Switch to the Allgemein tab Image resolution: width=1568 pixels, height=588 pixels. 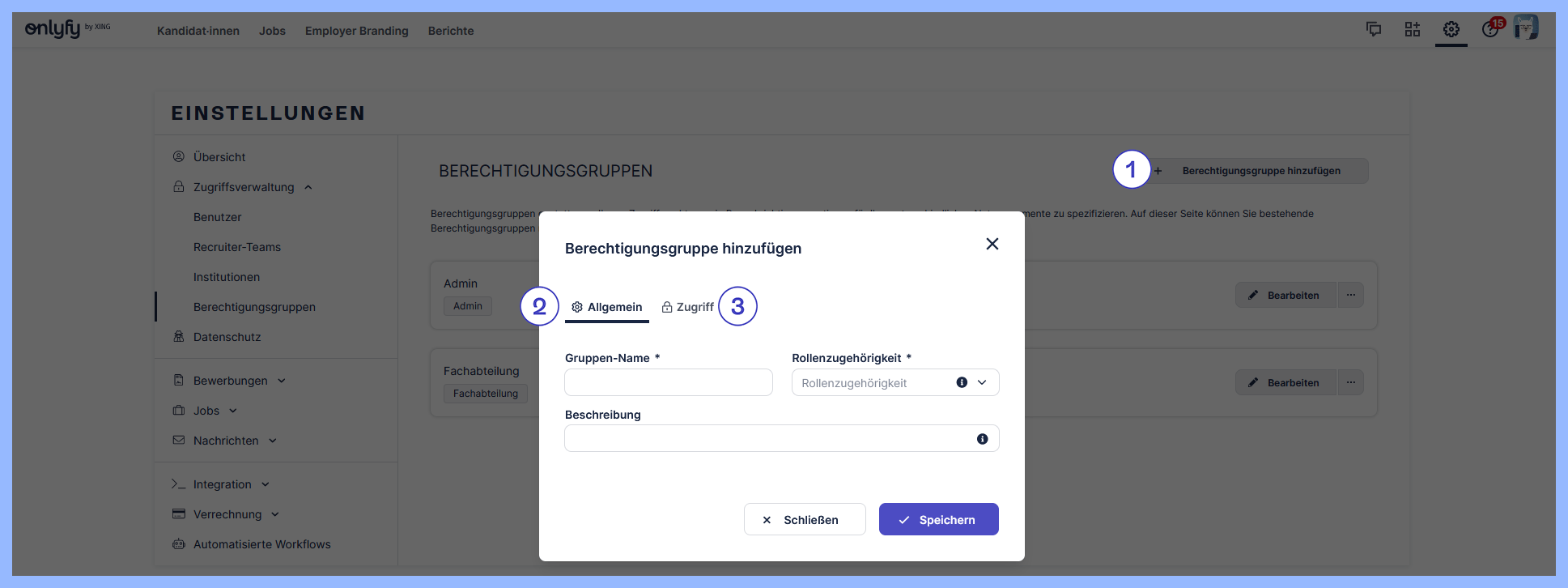[607, 307]
